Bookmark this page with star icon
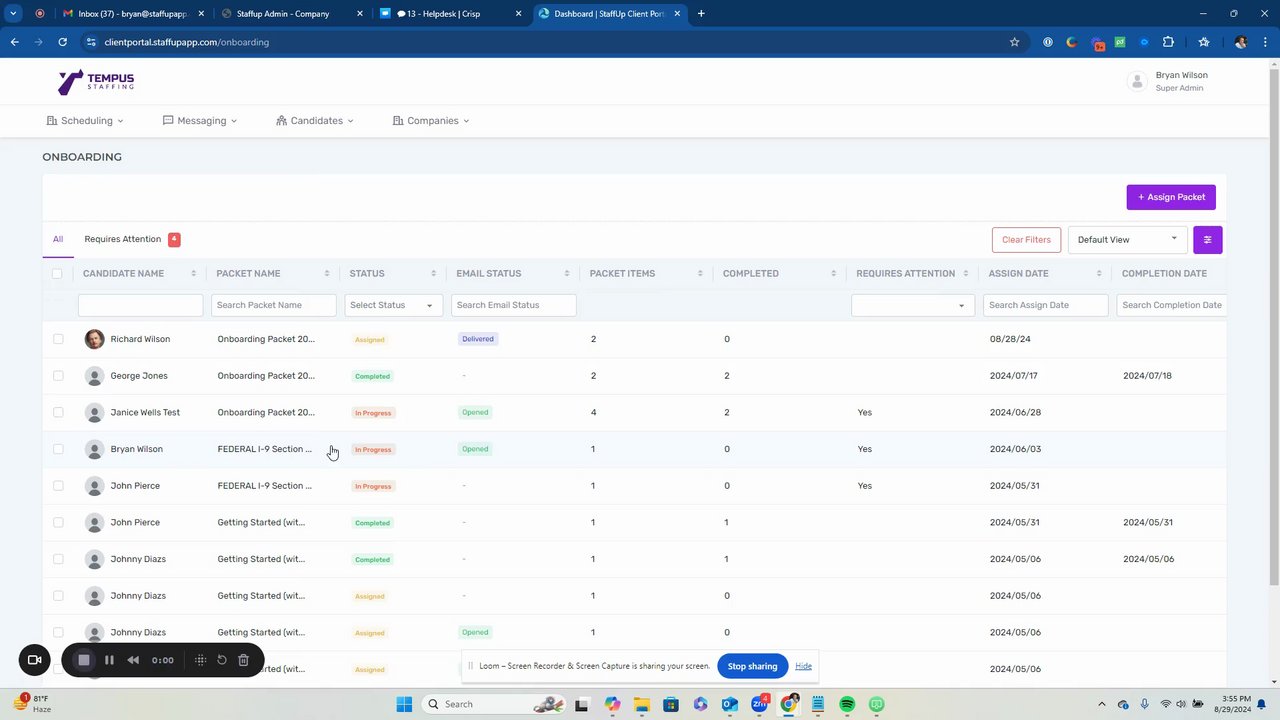This screenshot has width=1280, height=720. coord(1014,42)
